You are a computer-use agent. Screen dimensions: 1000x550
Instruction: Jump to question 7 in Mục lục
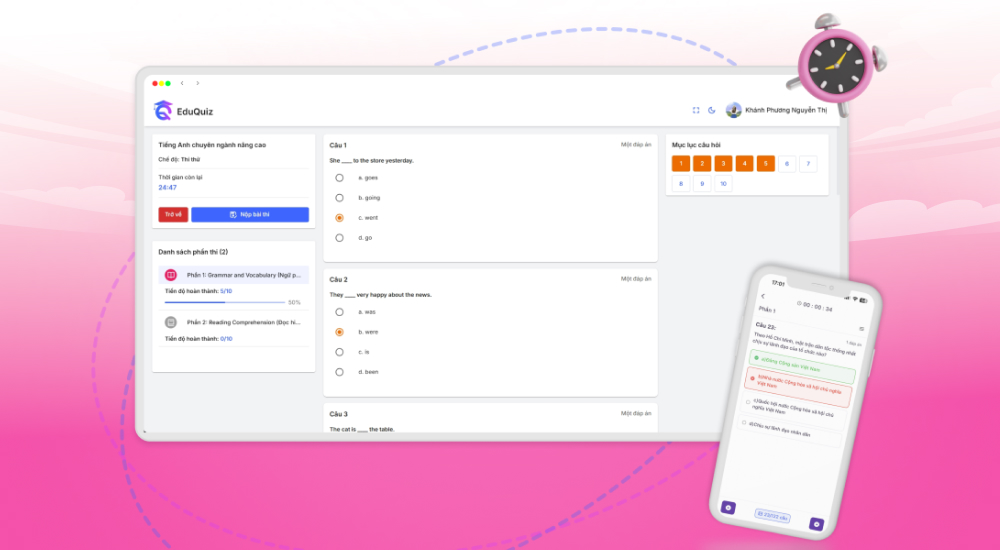tap(808, 163)
